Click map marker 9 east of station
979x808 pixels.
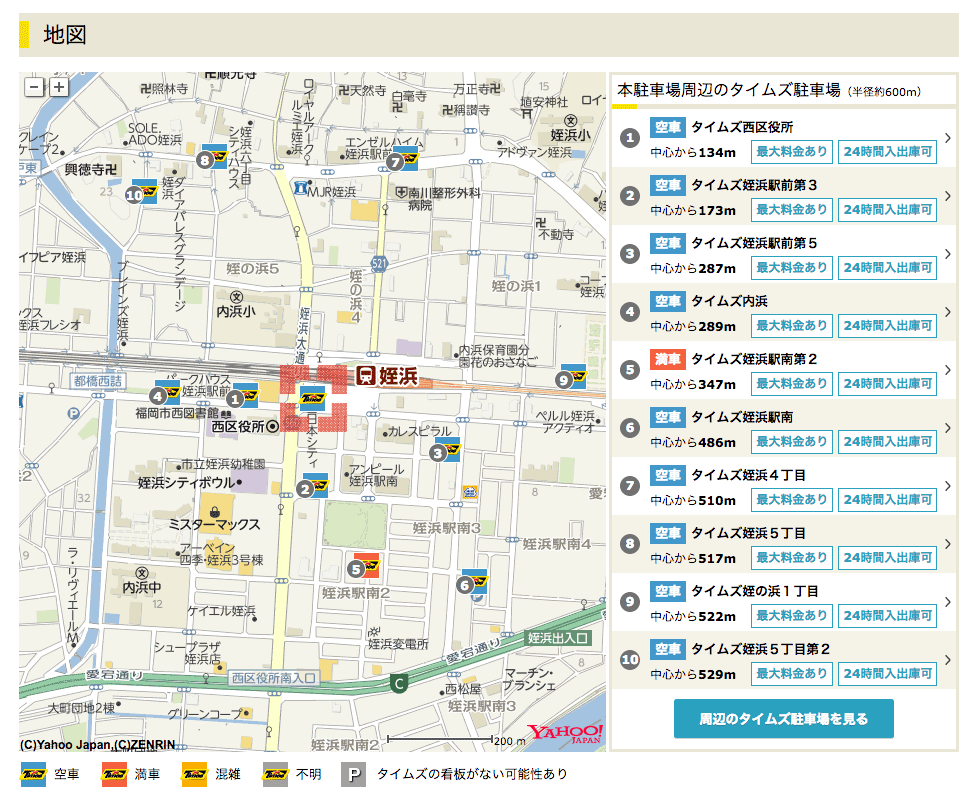point(571,377)
